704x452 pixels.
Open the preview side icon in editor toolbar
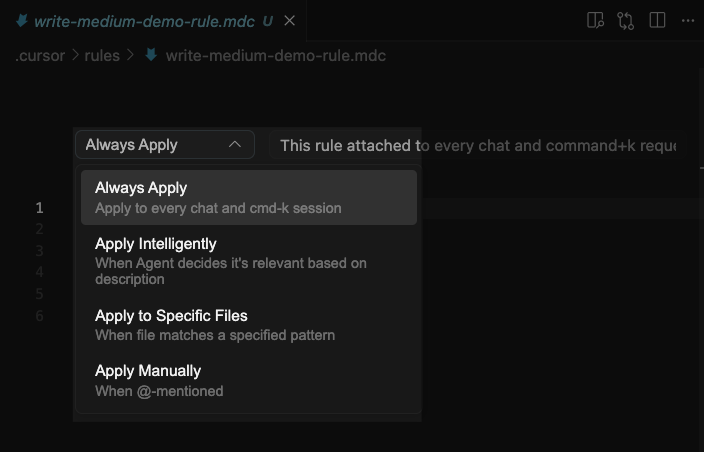(595, 20)
